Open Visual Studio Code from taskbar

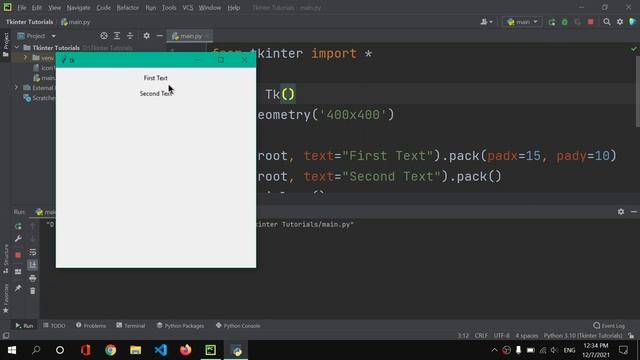[161, 350]
